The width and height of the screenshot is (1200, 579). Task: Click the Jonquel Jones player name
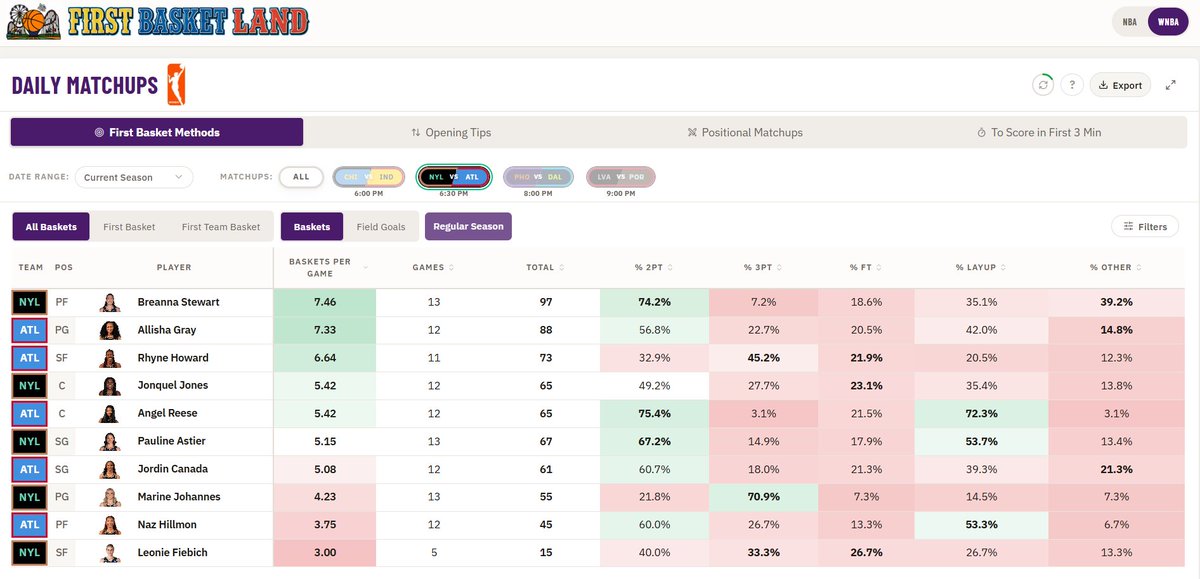[173, 385]
